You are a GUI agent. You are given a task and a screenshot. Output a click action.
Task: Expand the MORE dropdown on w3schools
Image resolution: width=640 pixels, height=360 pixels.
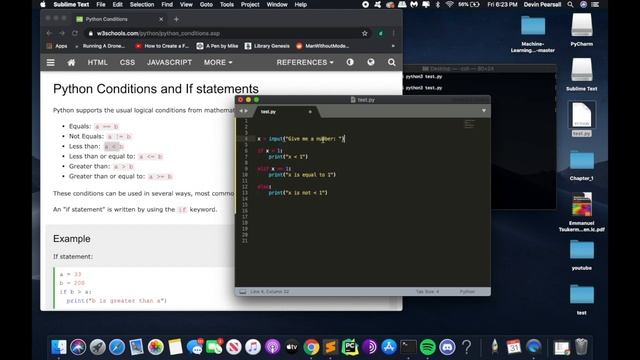[x=218, y=62]
